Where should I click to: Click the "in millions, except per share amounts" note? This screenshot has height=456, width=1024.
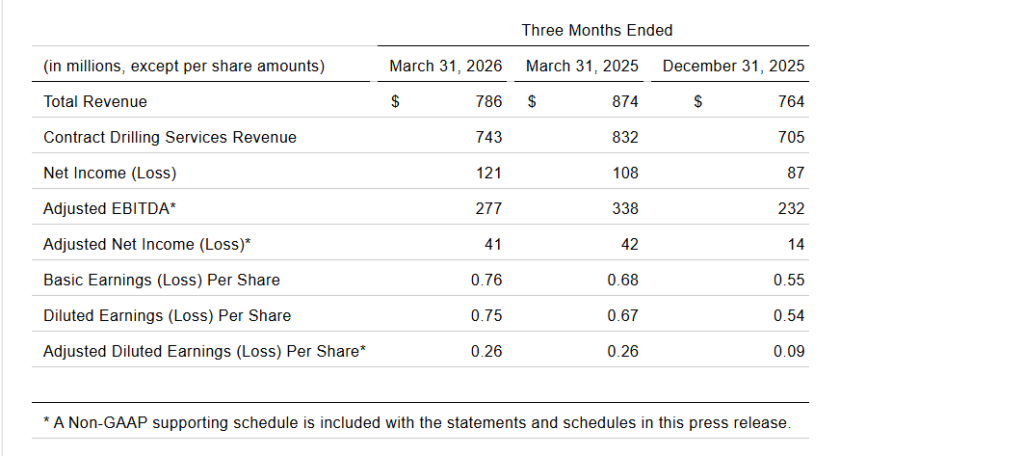click(184, 66)
